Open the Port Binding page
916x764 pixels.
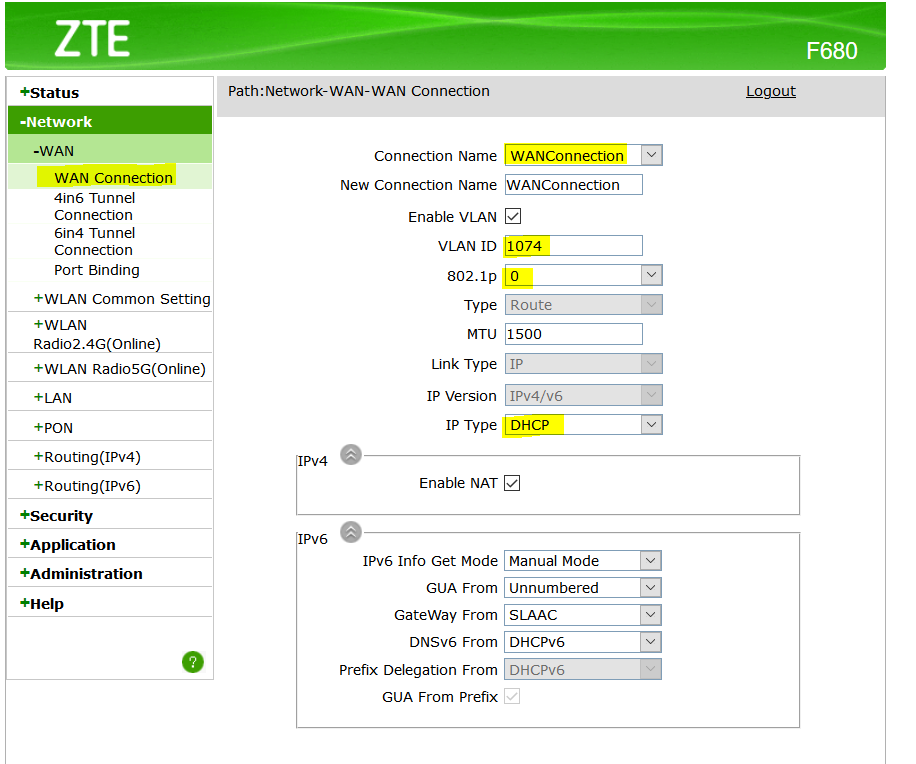tap(97, 270)
